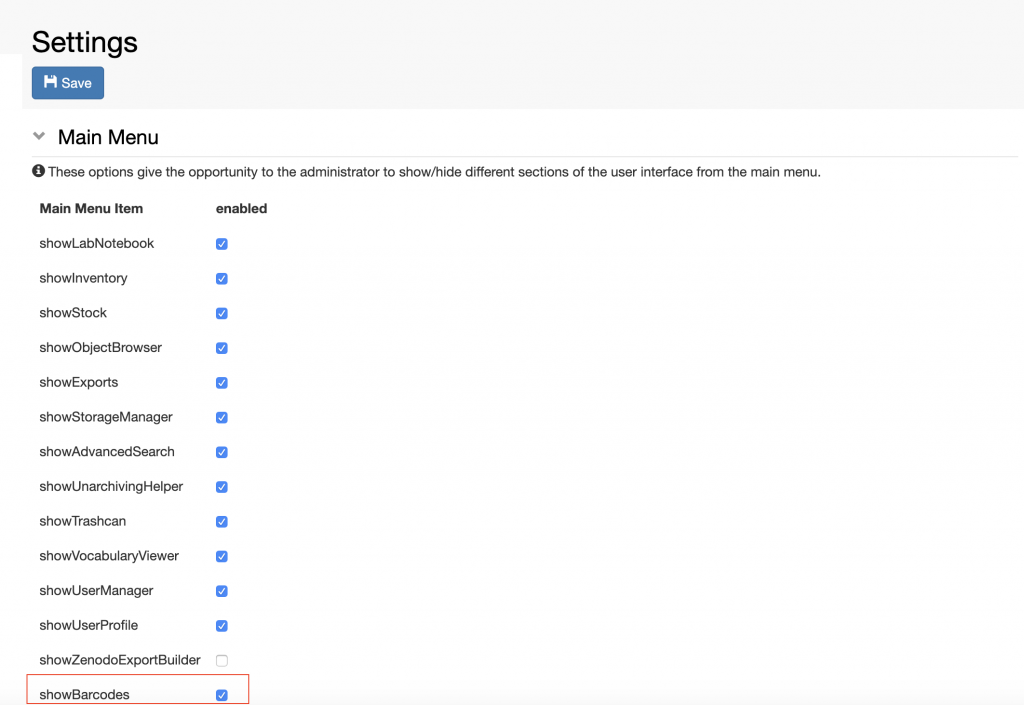Toggle the showStock checkbox off
Image resolution: width=1024 pixels, height=705 pixels.
[x=222, y=313]
